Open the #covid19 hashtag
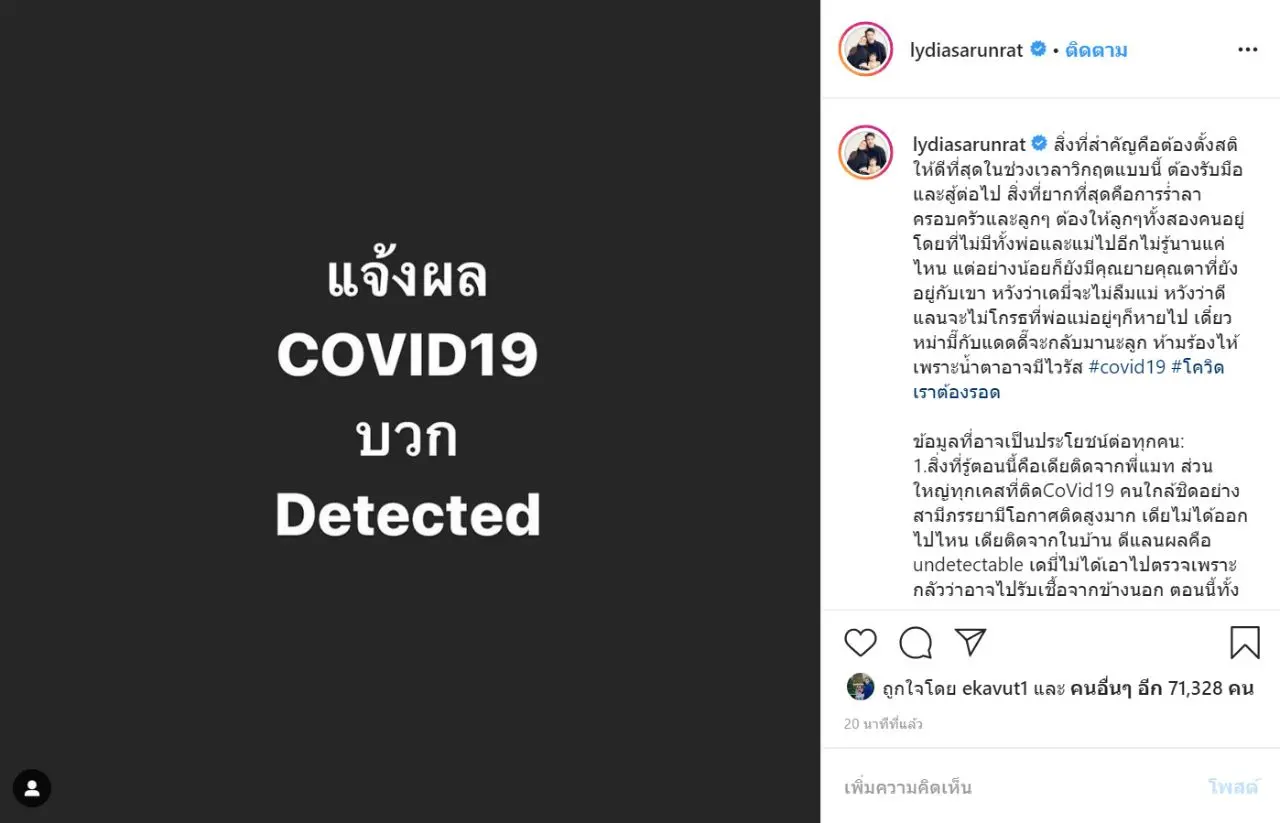1280x823 pixels. pos(1127,367)
